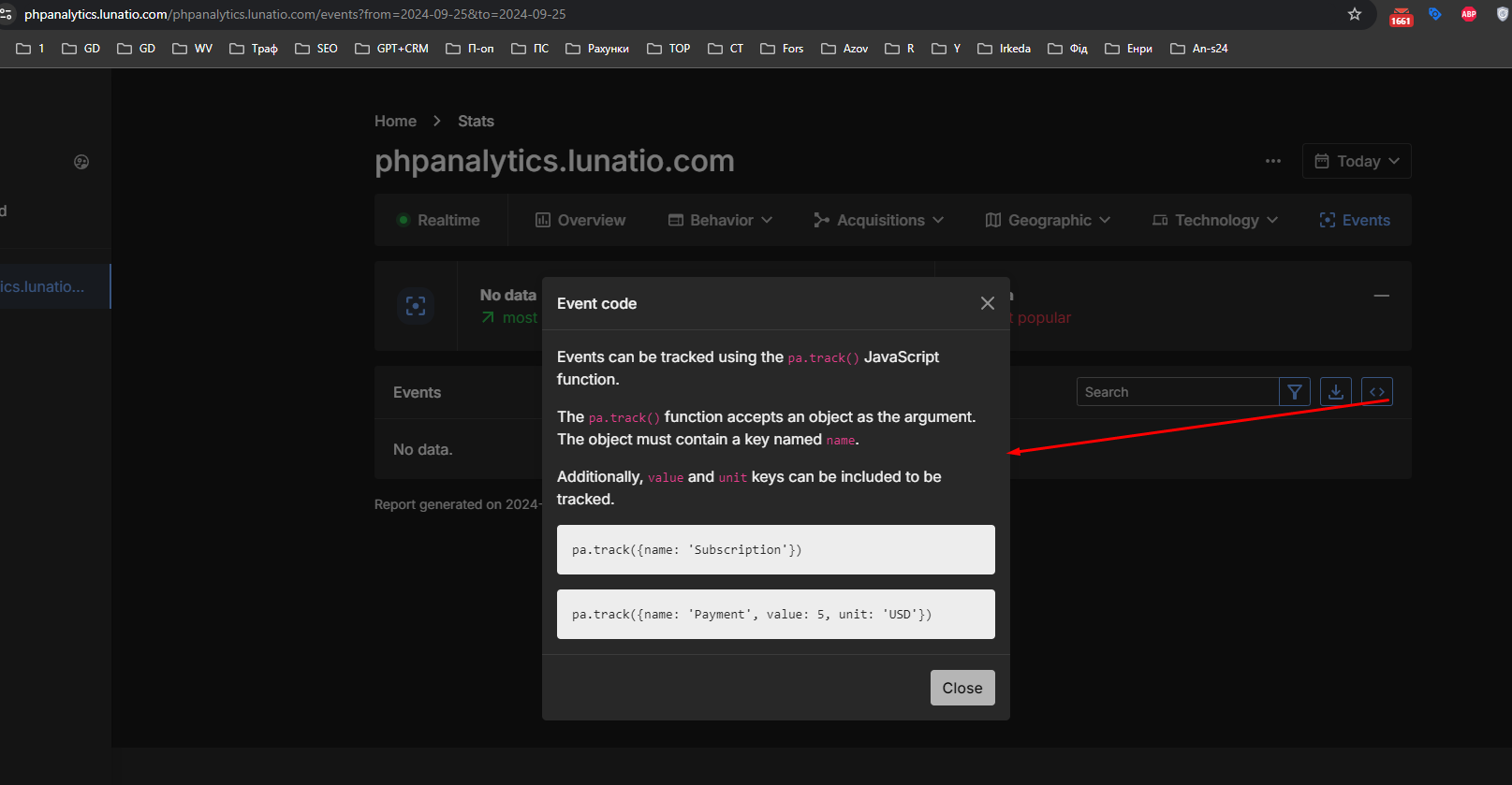
Task: Click the theme icon in sidebar
Action: (x=81, y=162)
